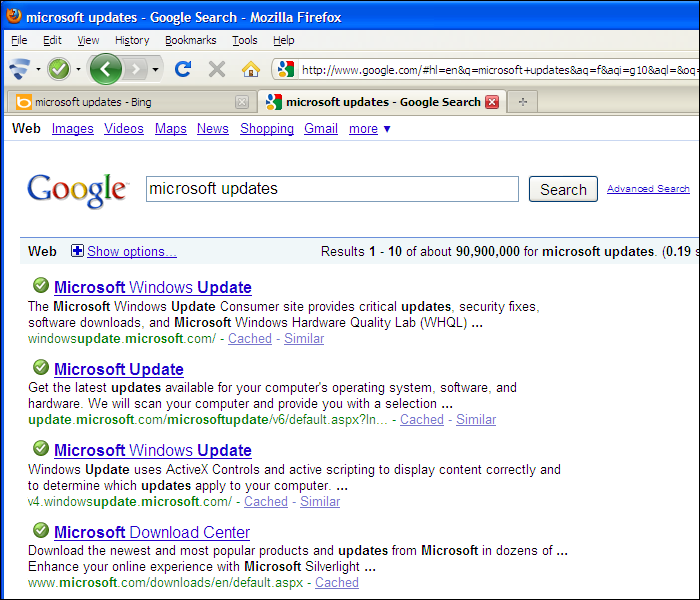Click the forward navigation arrow

click(x=136, y=69)
